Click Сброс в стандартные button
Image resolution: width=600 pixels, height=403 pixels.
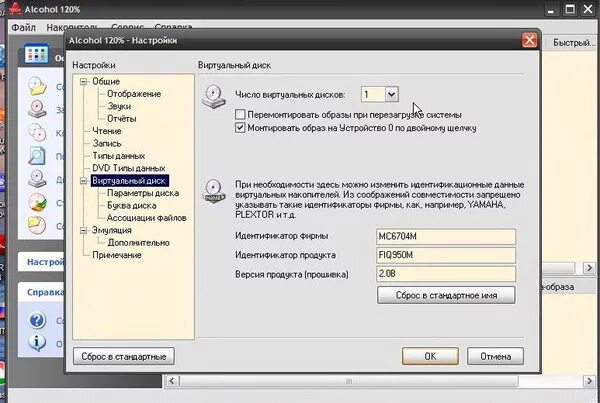point(124,356)
